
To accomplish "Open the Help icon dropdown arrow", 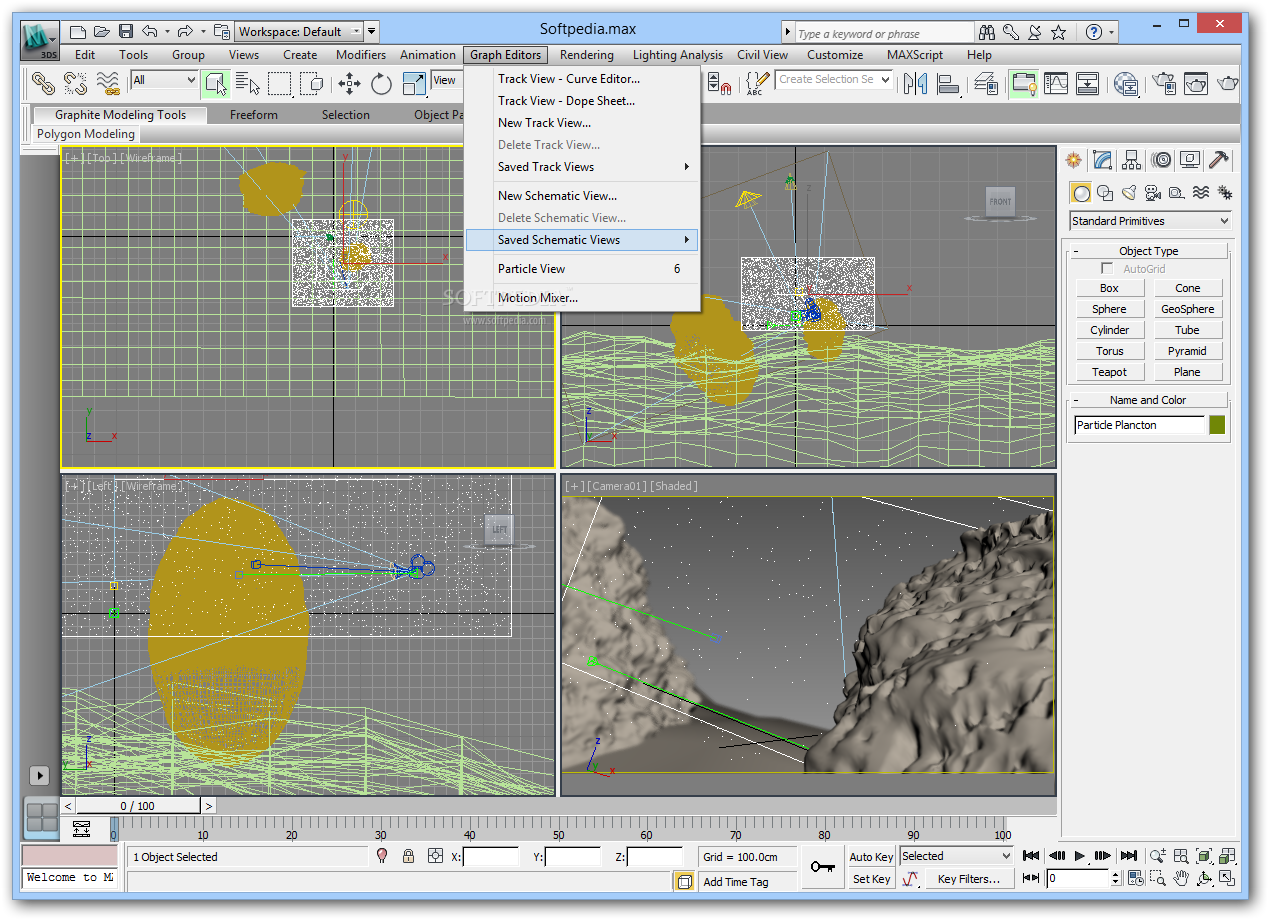I will pos(1111,32).
